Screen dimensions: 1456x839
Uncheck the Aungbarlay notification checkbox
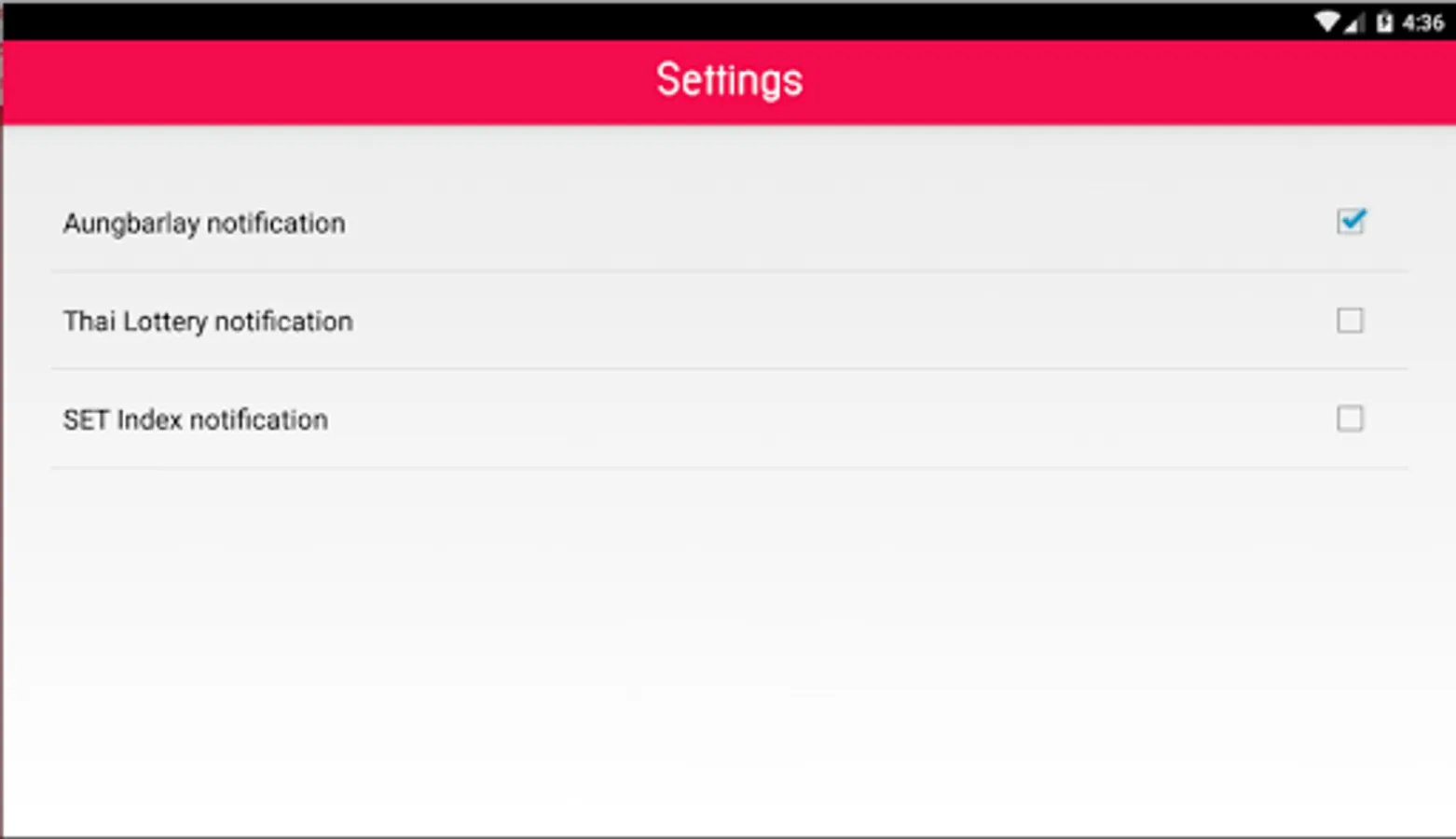click(1350, 222)
